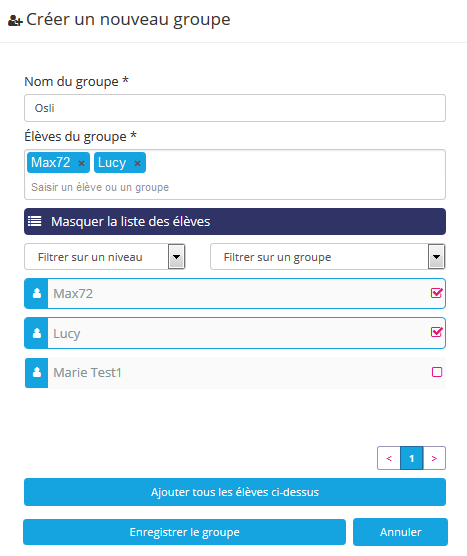Click the list icon in Masquer bar
Viewport: 467px width, 556px height.
click(x=35, y=221)
